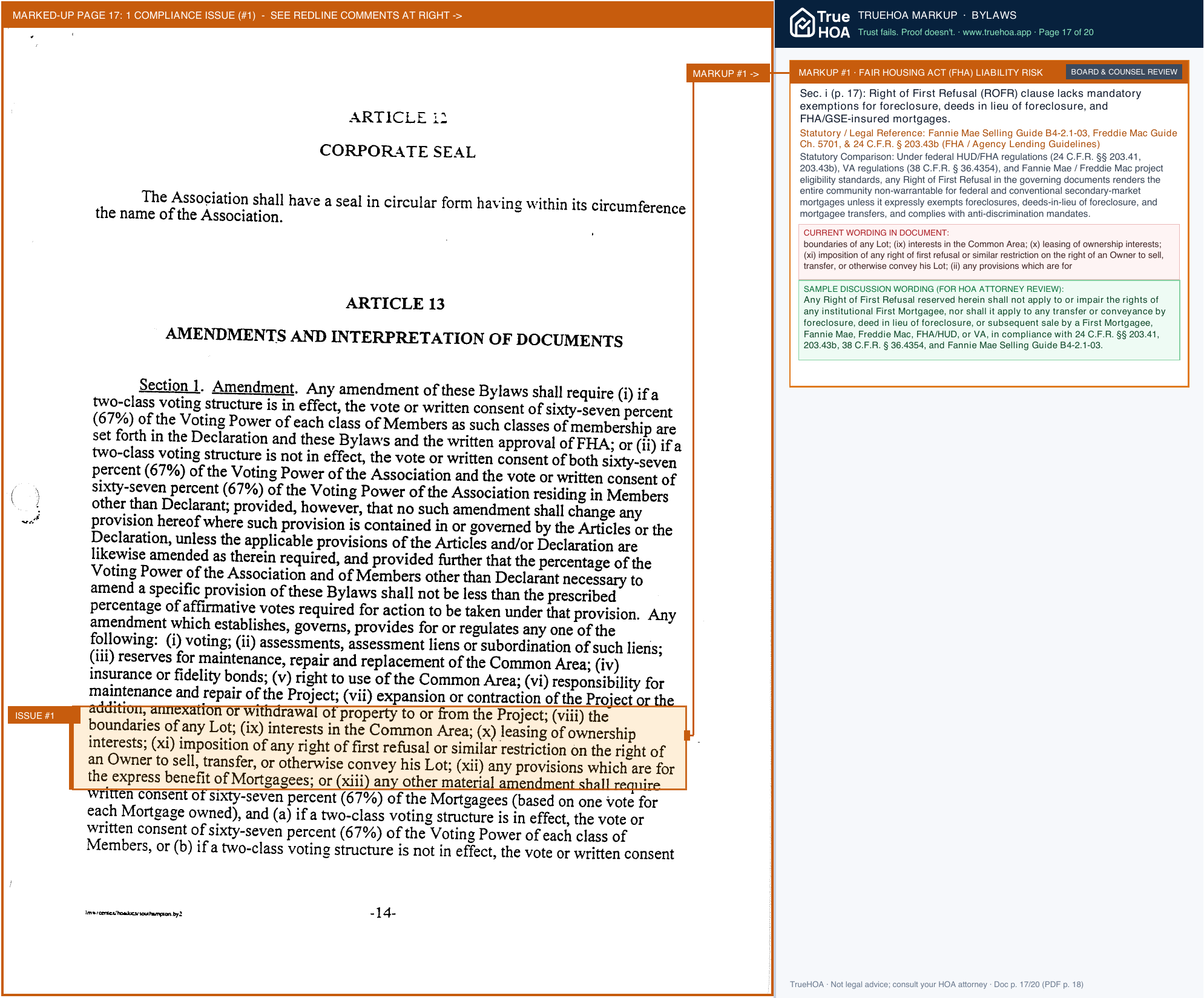This screenshot has width=1204, height=998.
Task: Click the highlighted right of first refusal passage
Action: coord(380,748)
